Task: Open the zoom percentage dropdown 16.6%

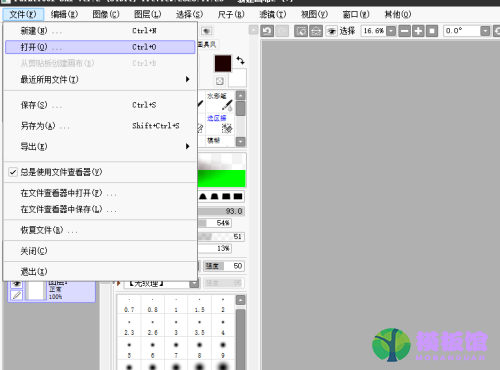Action: pyautogui.click(x=391, y=31)
